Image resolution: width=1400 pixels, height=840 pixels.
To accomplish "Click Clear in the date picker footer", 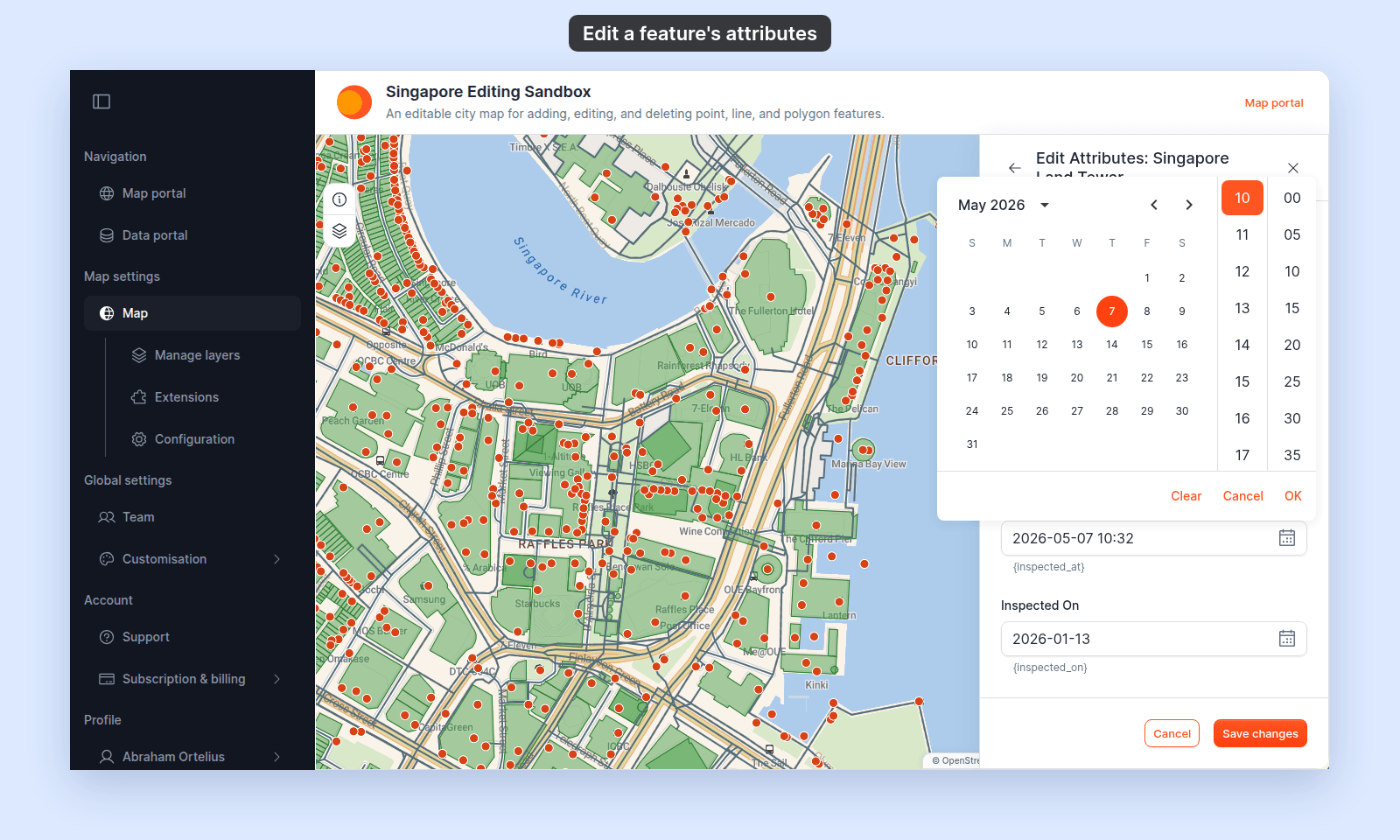I will (1186, 496).
